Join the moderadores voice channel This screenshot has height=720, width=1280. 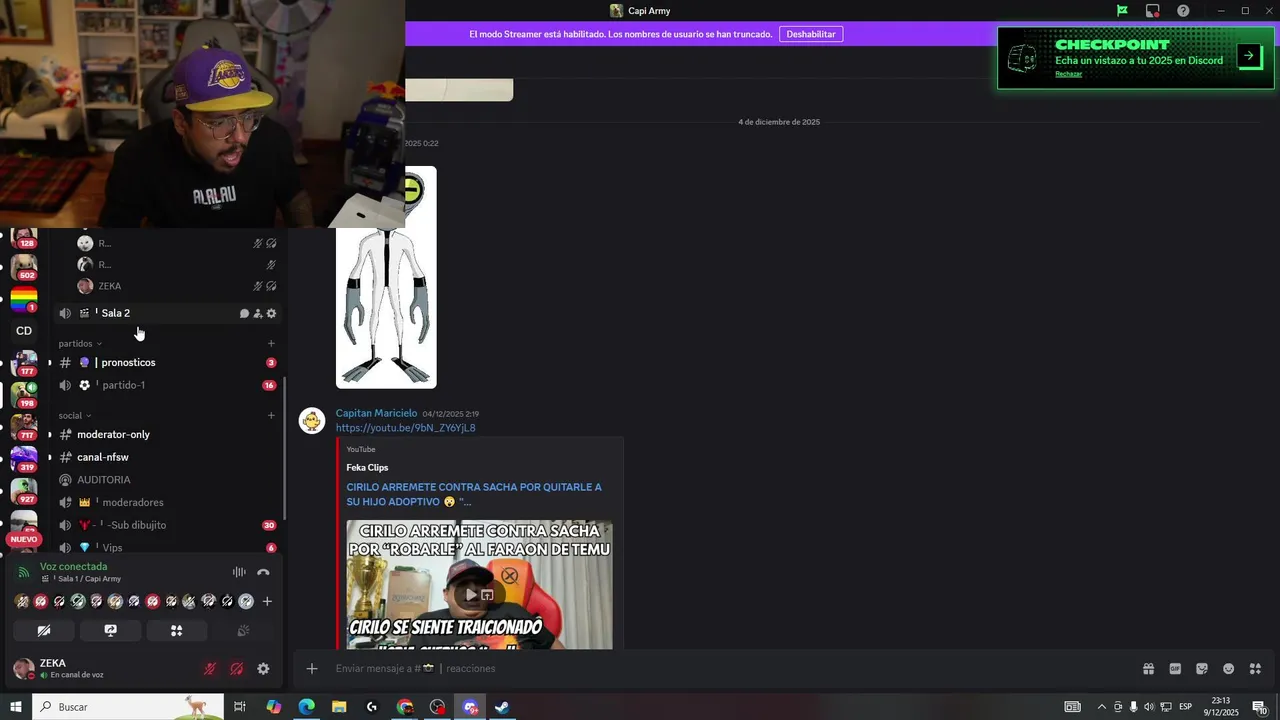166,502
